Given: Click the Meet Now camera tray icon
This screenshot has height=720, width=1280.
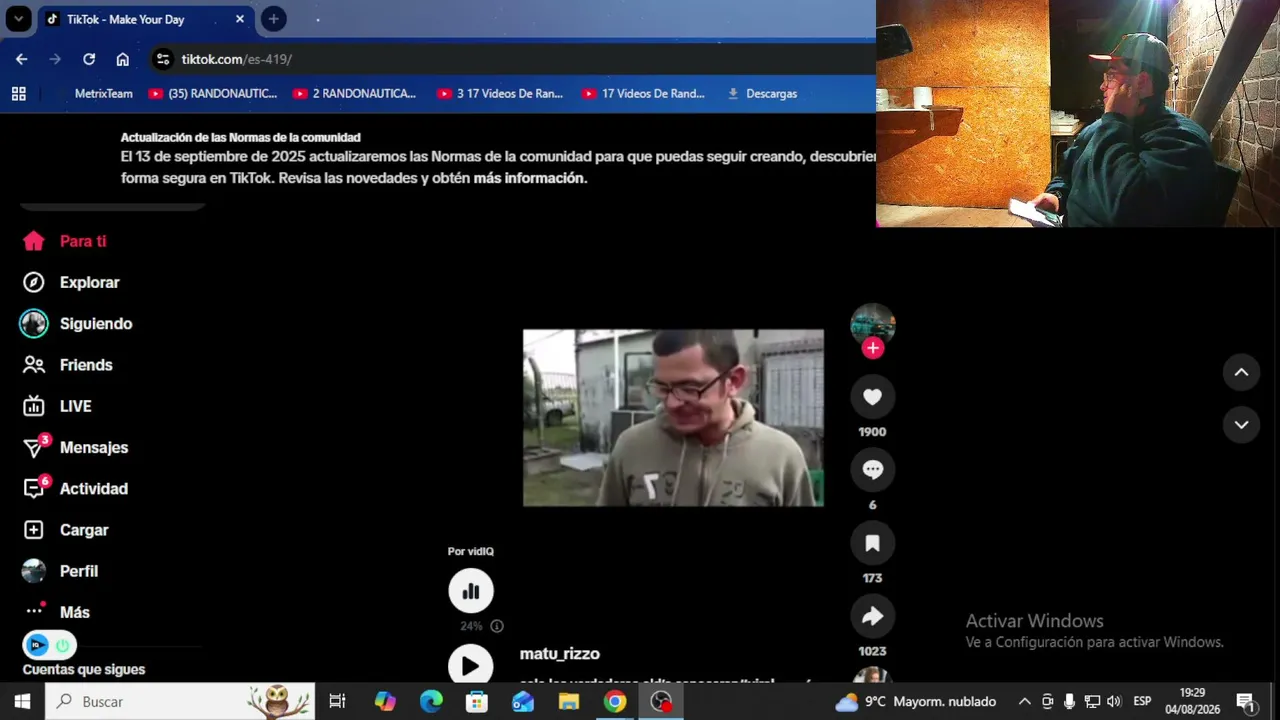Looking at the screenshot, I should pyautogui.click(x=1047, y=702).
